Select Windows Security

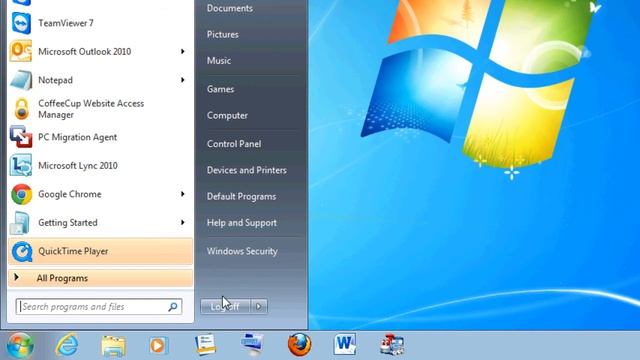242,251
